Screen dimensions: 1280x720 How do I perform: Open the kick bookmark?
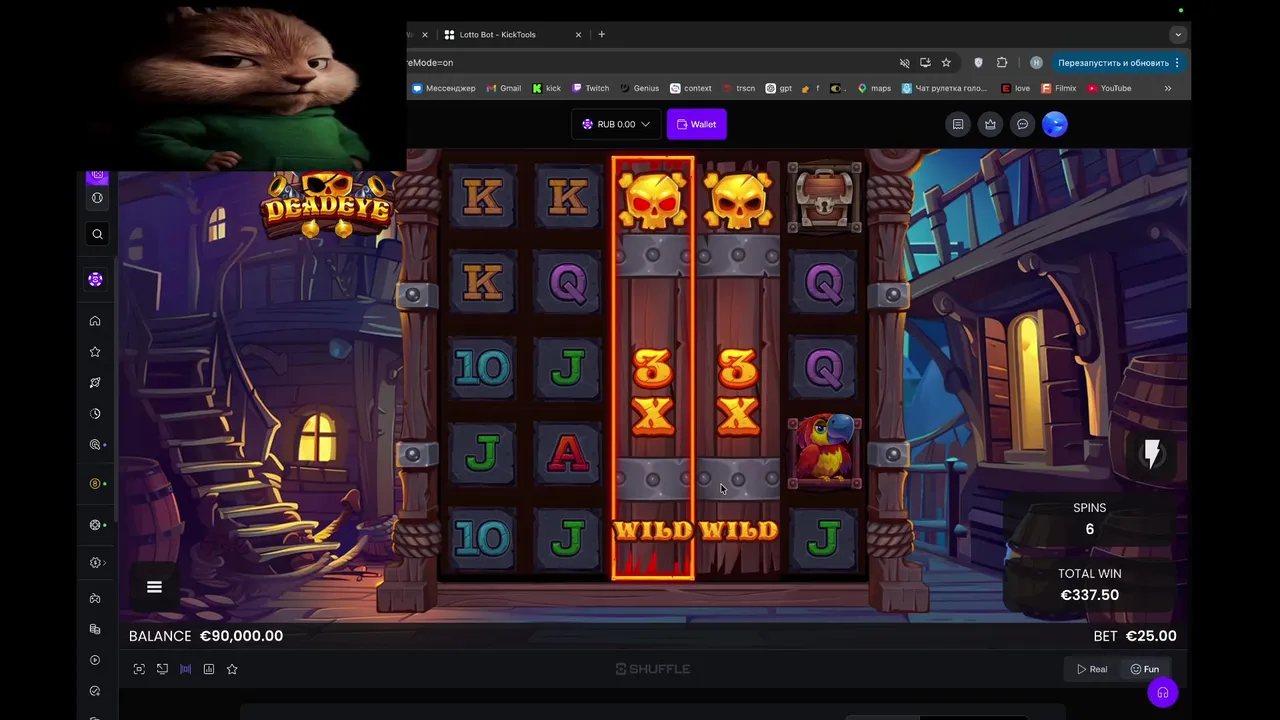[547, 88]
